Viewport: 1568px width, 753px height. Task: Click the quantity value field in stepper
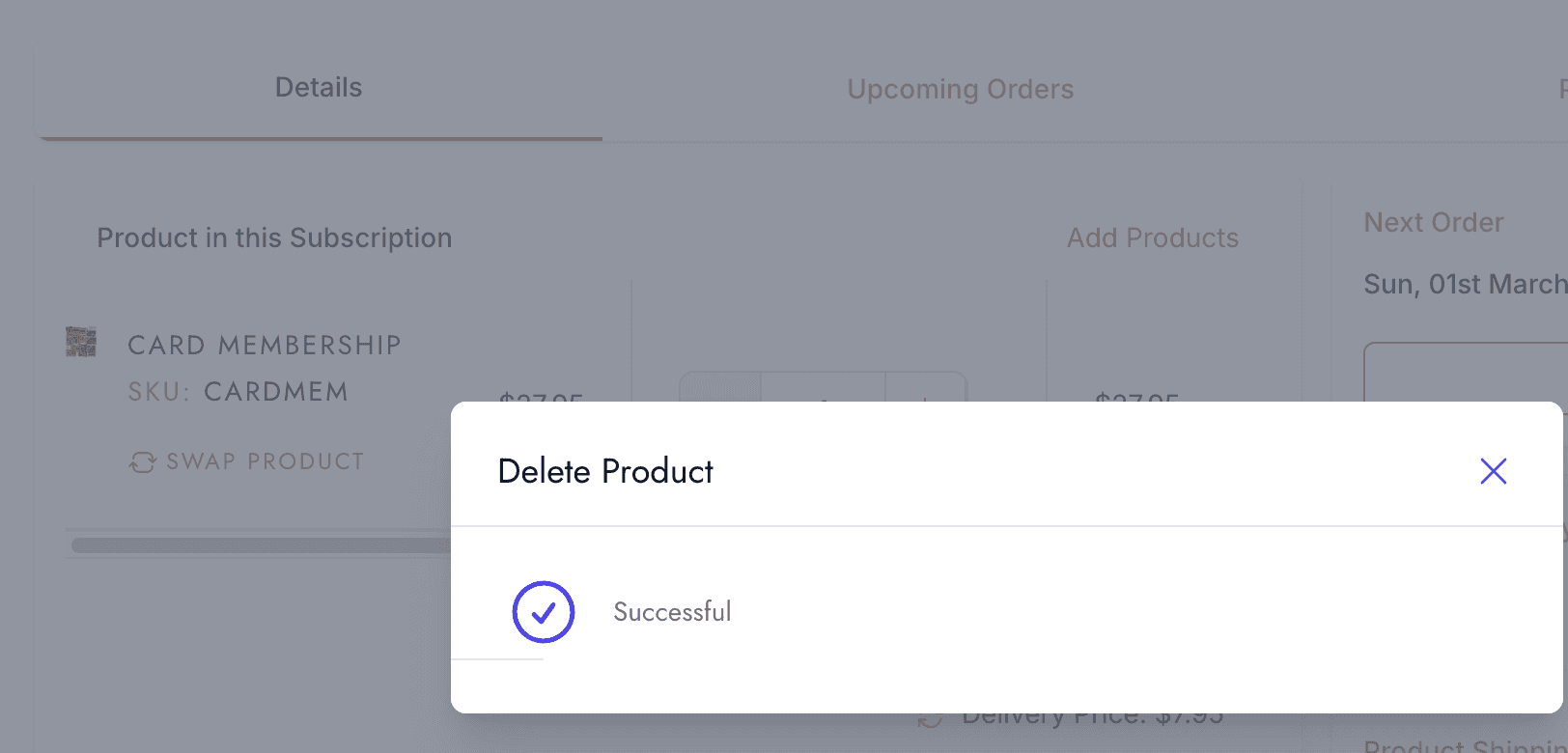coord(823,387)
